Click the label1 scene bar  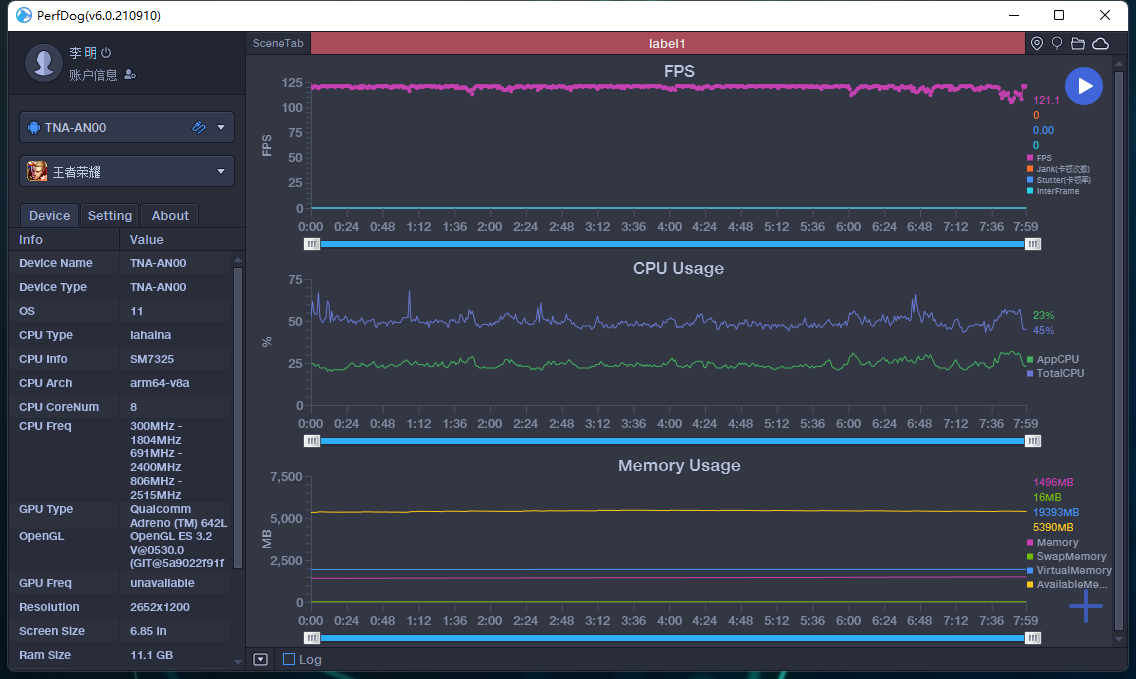pyautogui.click(x=667, y=43)
